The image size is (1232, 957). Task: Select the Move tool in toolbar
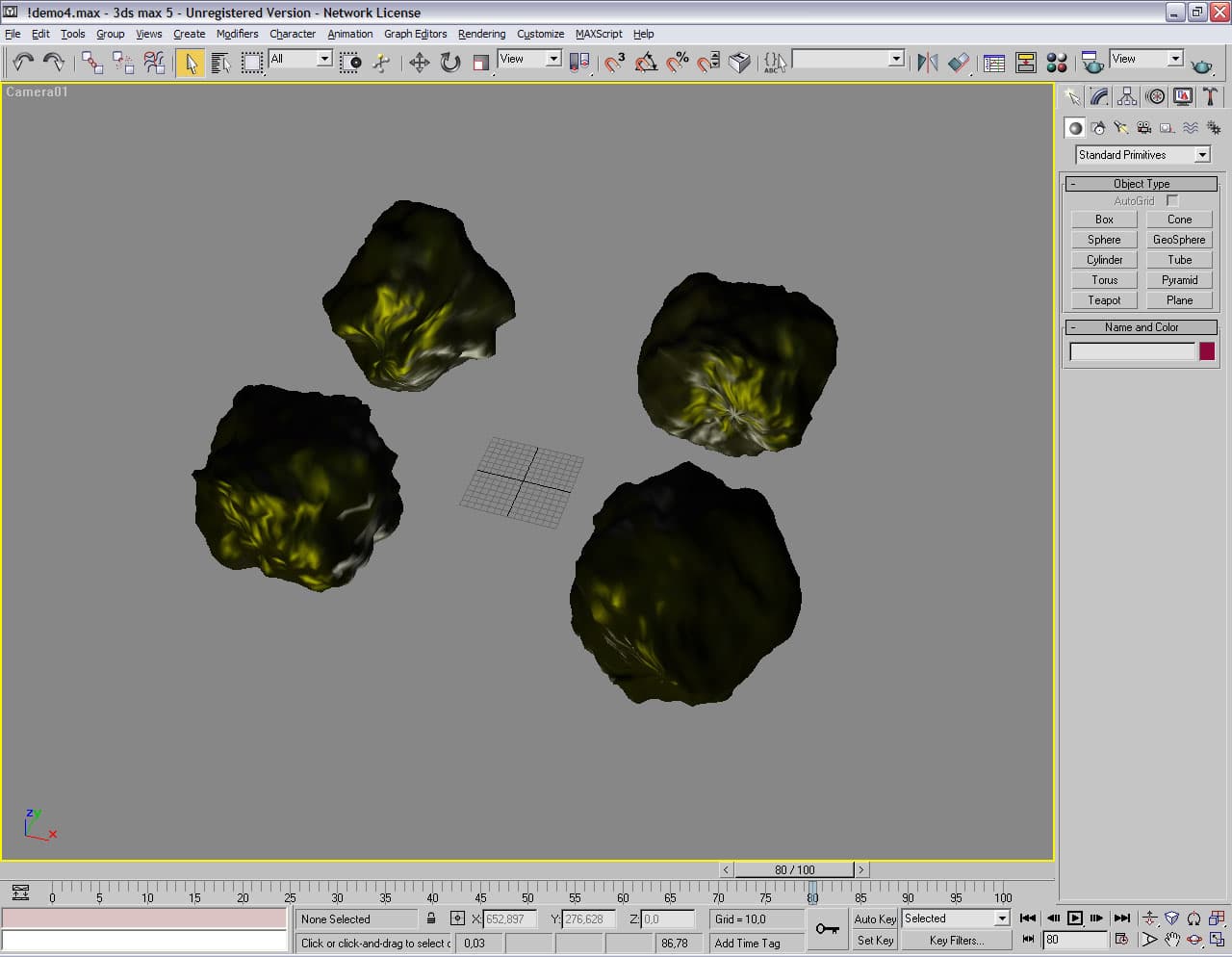coord(419,63)
